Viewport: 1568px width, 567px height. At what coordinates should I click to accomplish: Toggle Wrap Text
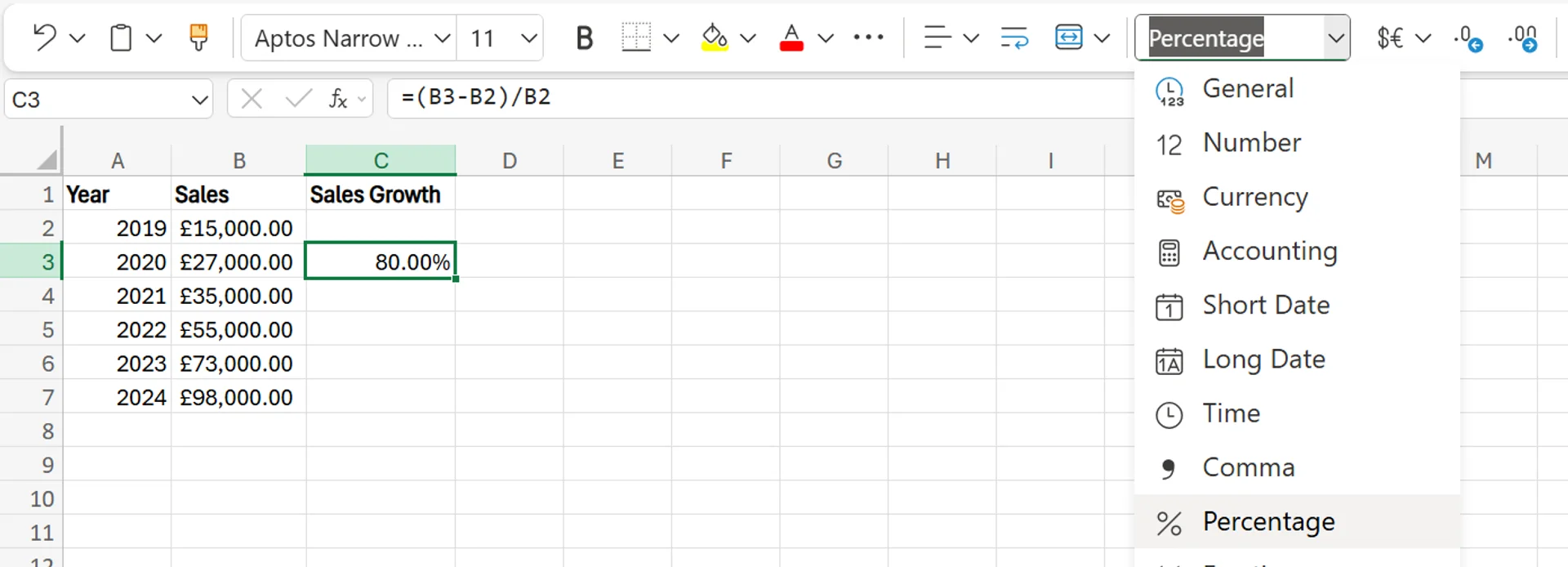(x=1014, y=38)
